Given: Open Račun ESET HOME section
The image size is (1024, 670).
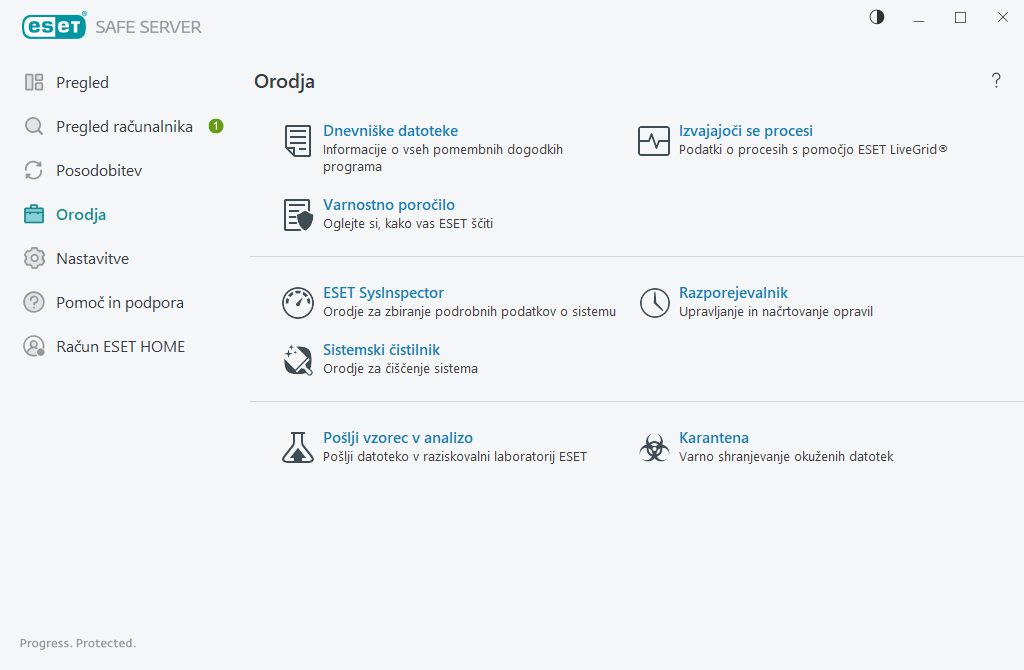Looking at the screenshot, I should 120,347.
